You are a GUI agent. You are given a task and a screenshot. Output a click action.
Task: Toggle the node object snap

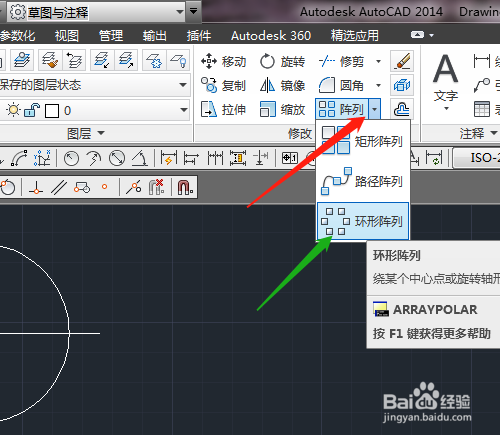pos(104,187)
